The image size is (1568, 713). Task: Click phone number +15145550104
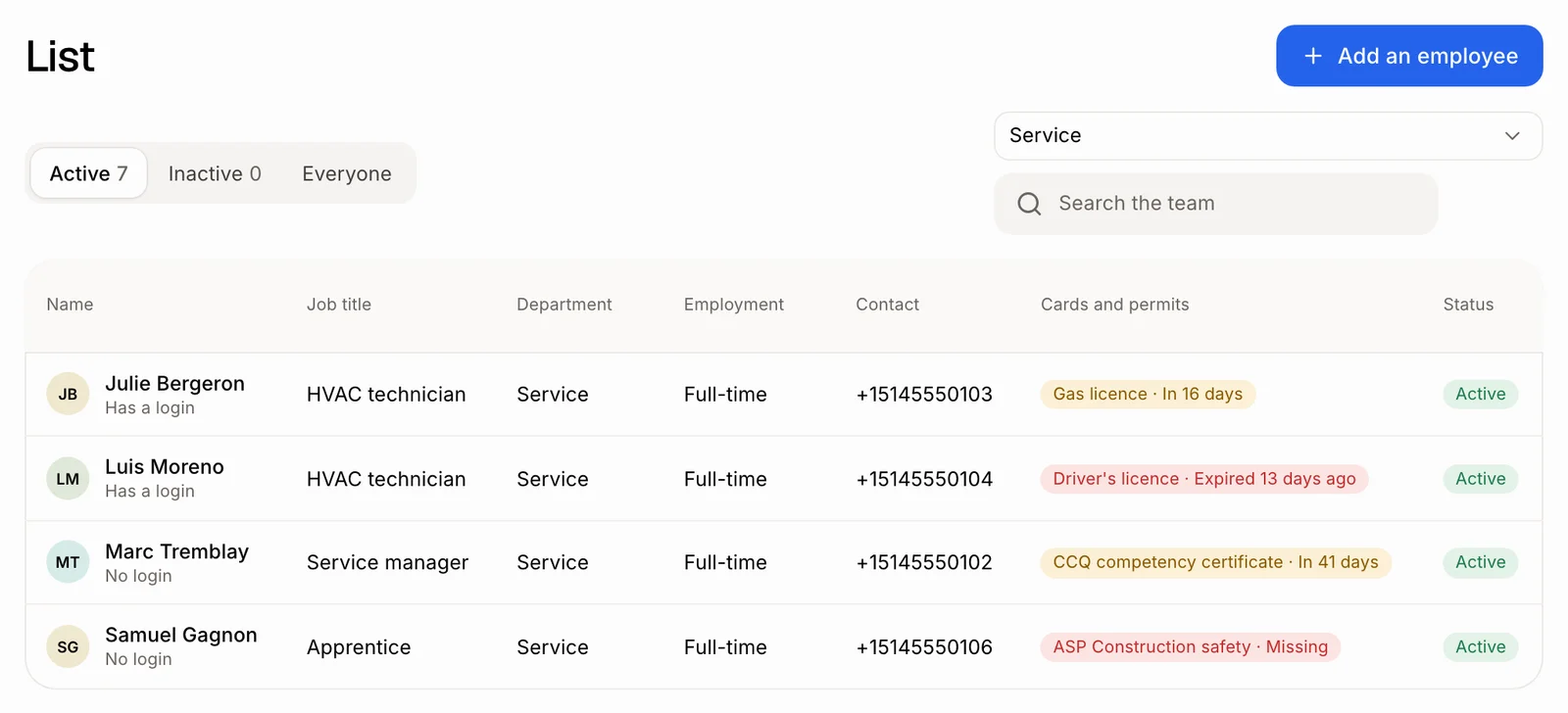point(924,479)
